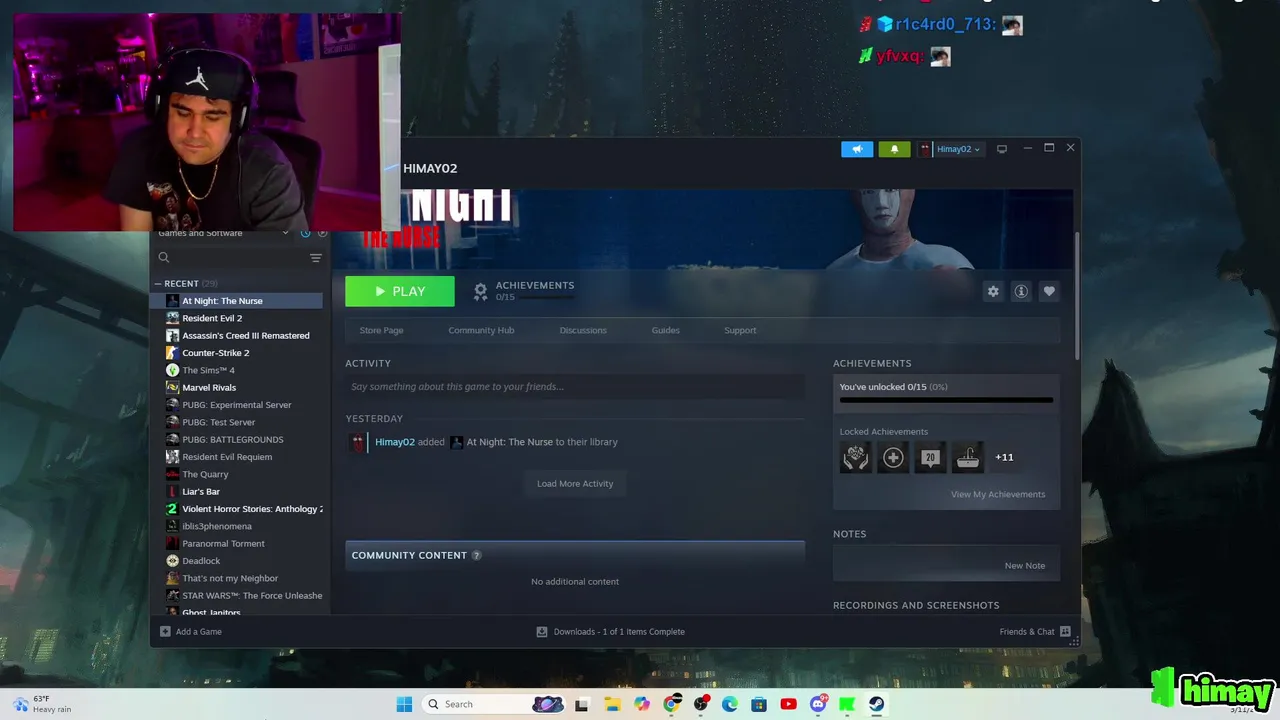Click Community Content help question mark

point(476,555)
